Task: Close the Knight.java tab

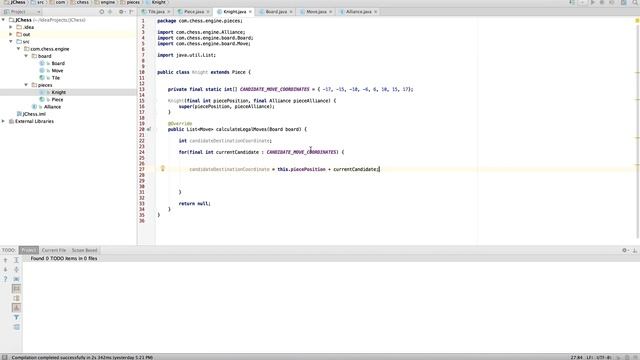Action: click(250, 12)
